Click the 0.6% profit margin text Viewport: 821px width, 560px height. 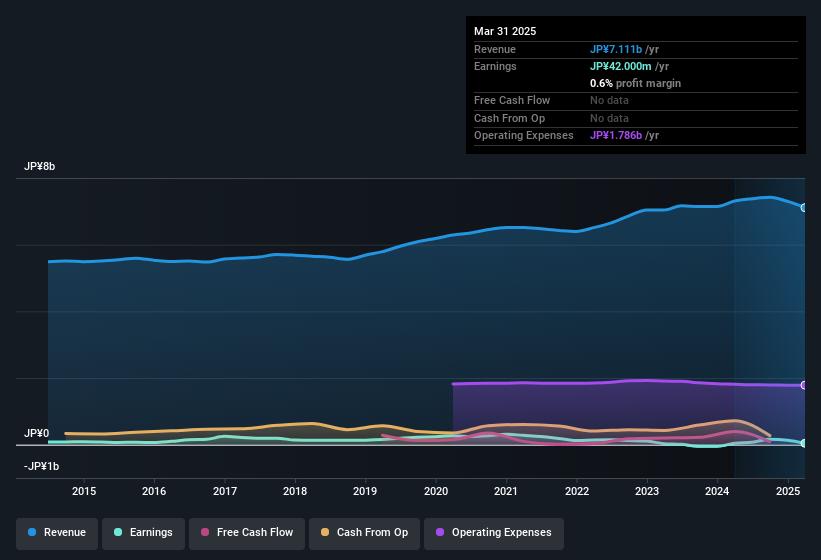635,83
